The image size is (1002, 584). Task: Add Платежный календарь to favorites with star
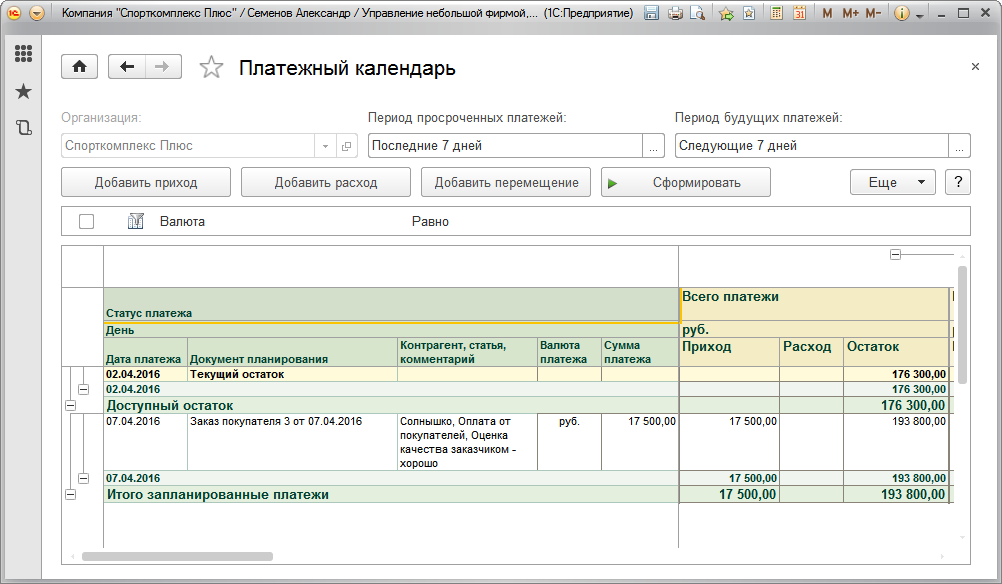pyautogui.click(x=211, y=67)
